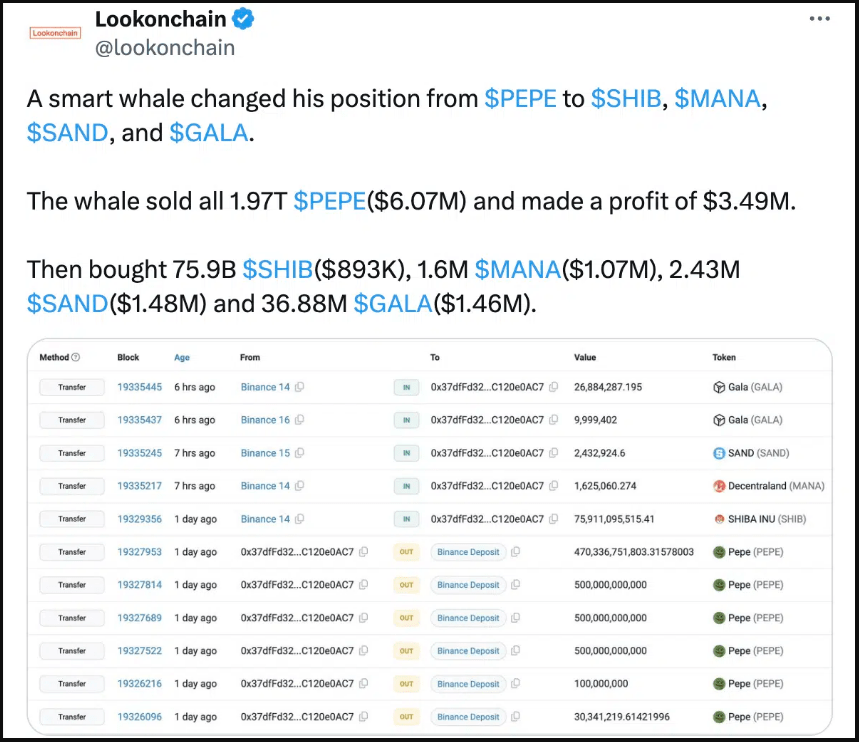Click the SHIBA INU token icon
Viewport: 859px width, 742px height.
coord(718,519)
